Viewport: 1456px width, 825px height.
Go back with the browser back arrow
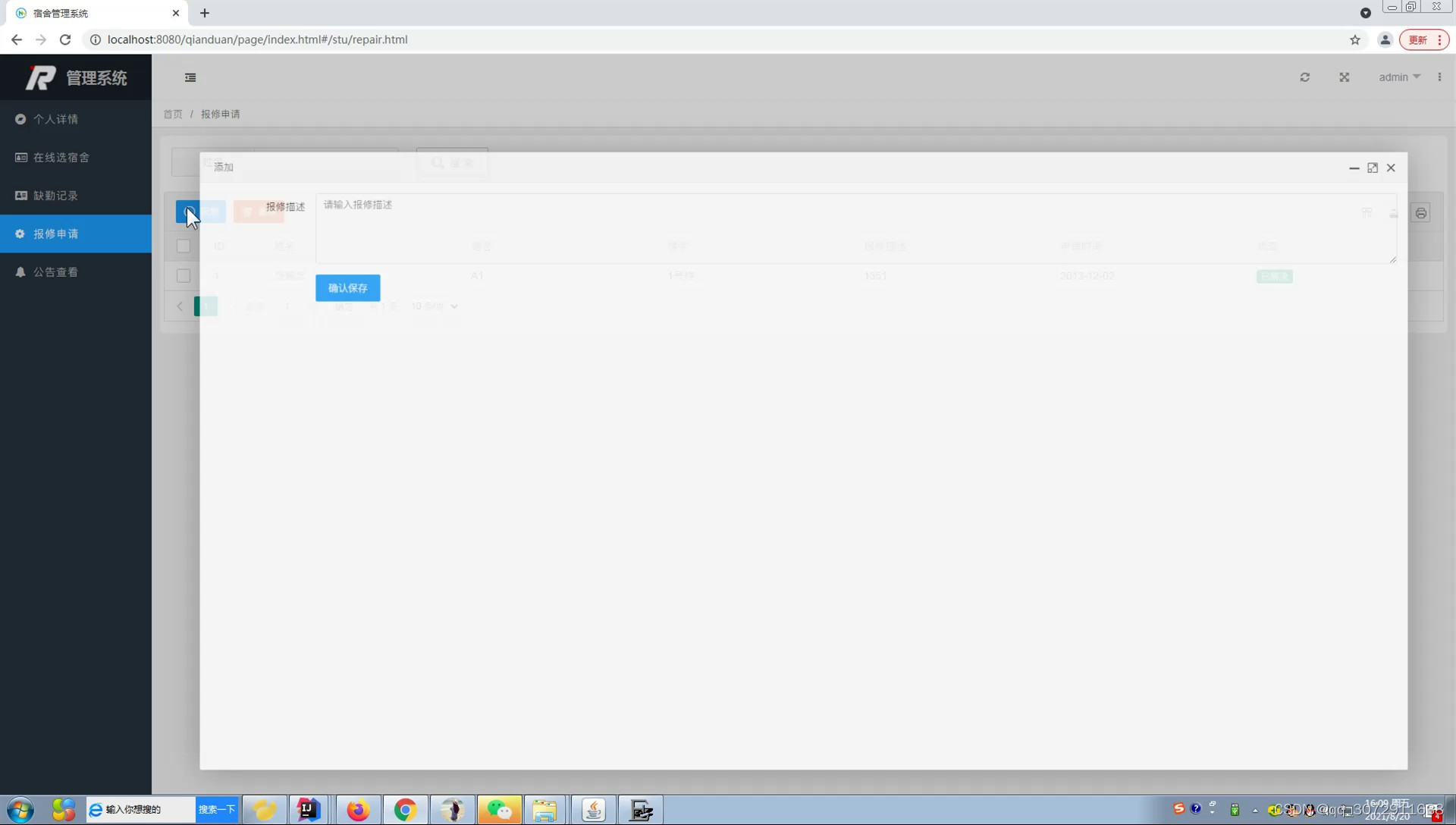[17, 39]
